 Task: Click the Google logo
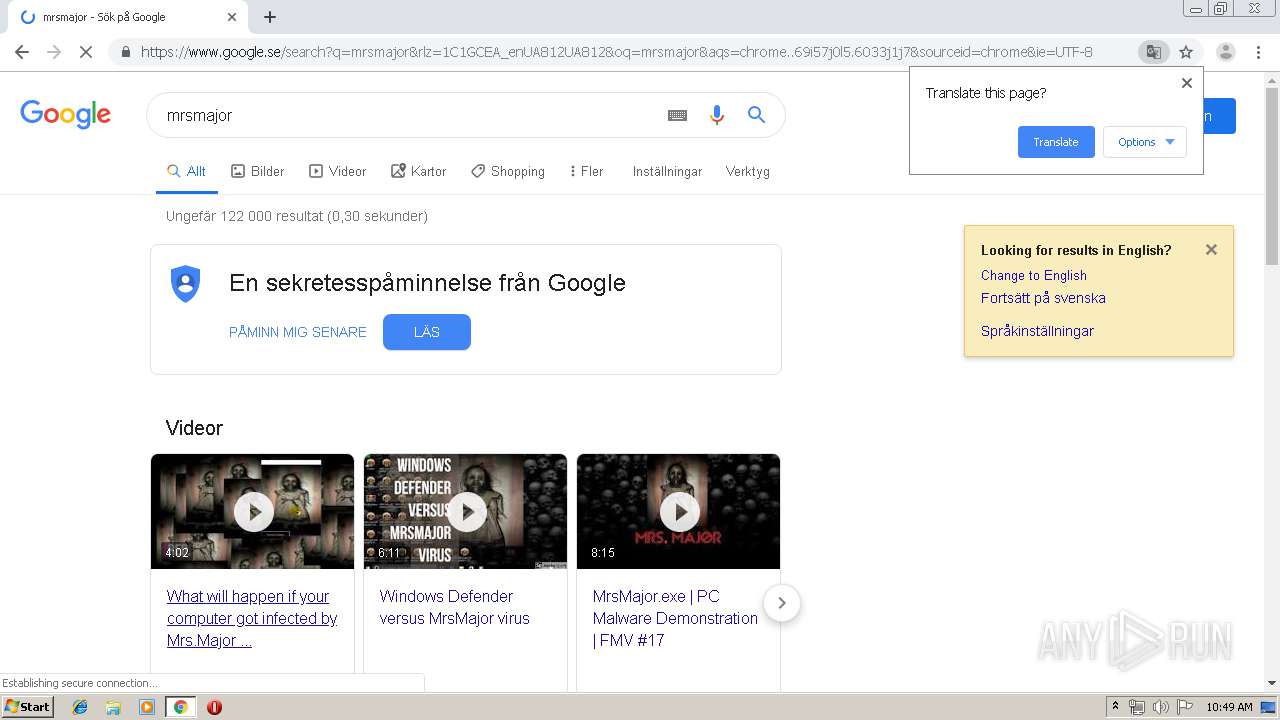[65, 114]
